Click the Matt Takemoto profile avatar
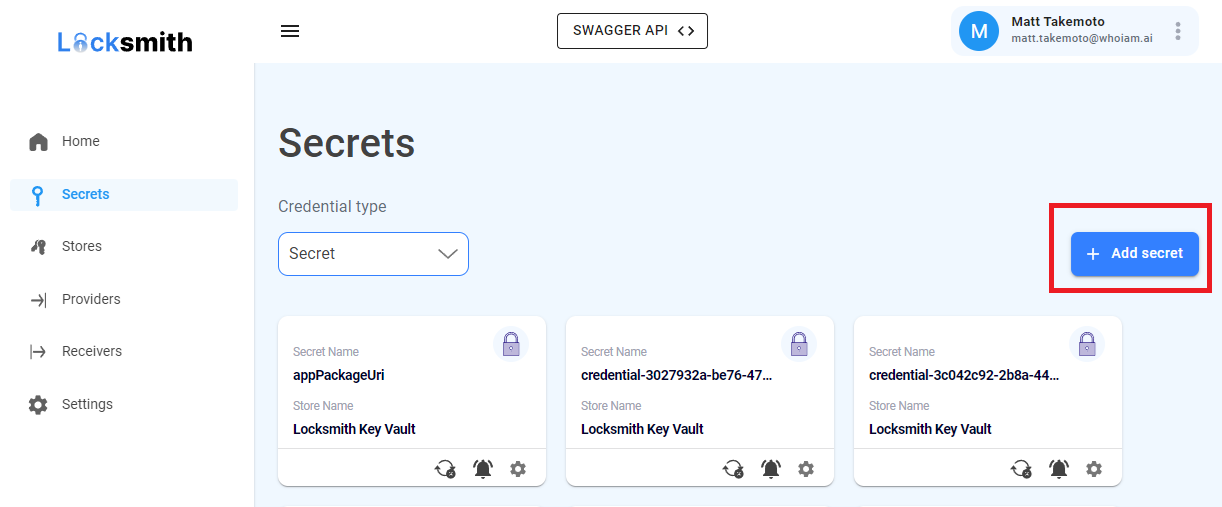Image resolution: width=1222 pixels, height=507 pixels. [x=979, y=31]
